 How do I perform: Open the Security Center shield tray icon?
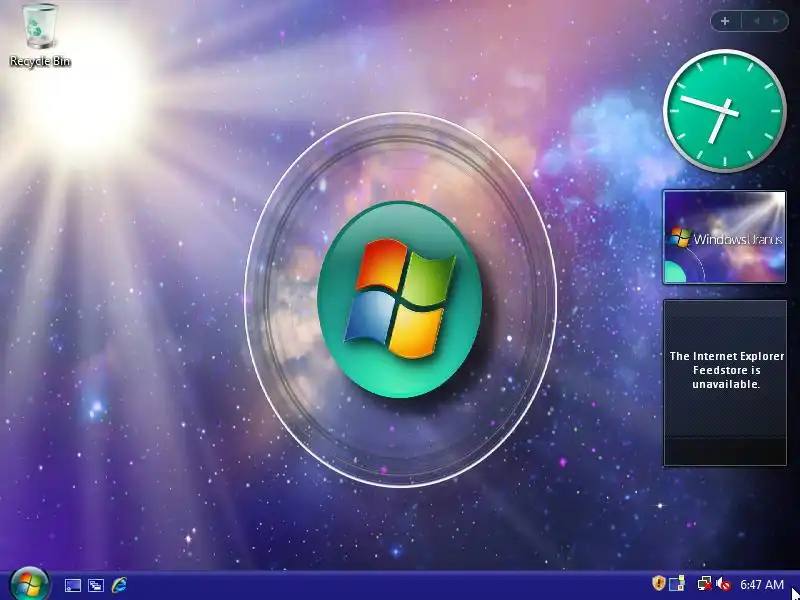(x=658, y=583)
